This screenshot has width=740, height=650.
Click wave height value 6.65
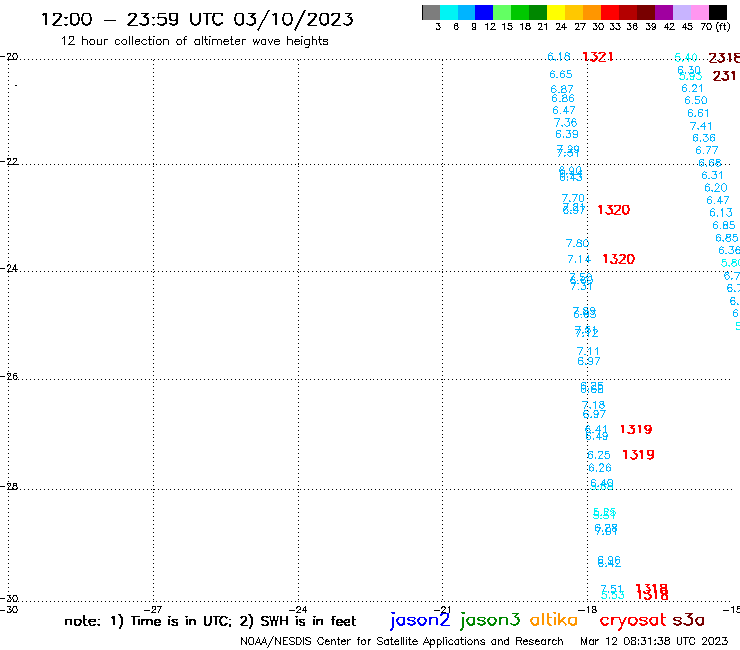[561, 74]
